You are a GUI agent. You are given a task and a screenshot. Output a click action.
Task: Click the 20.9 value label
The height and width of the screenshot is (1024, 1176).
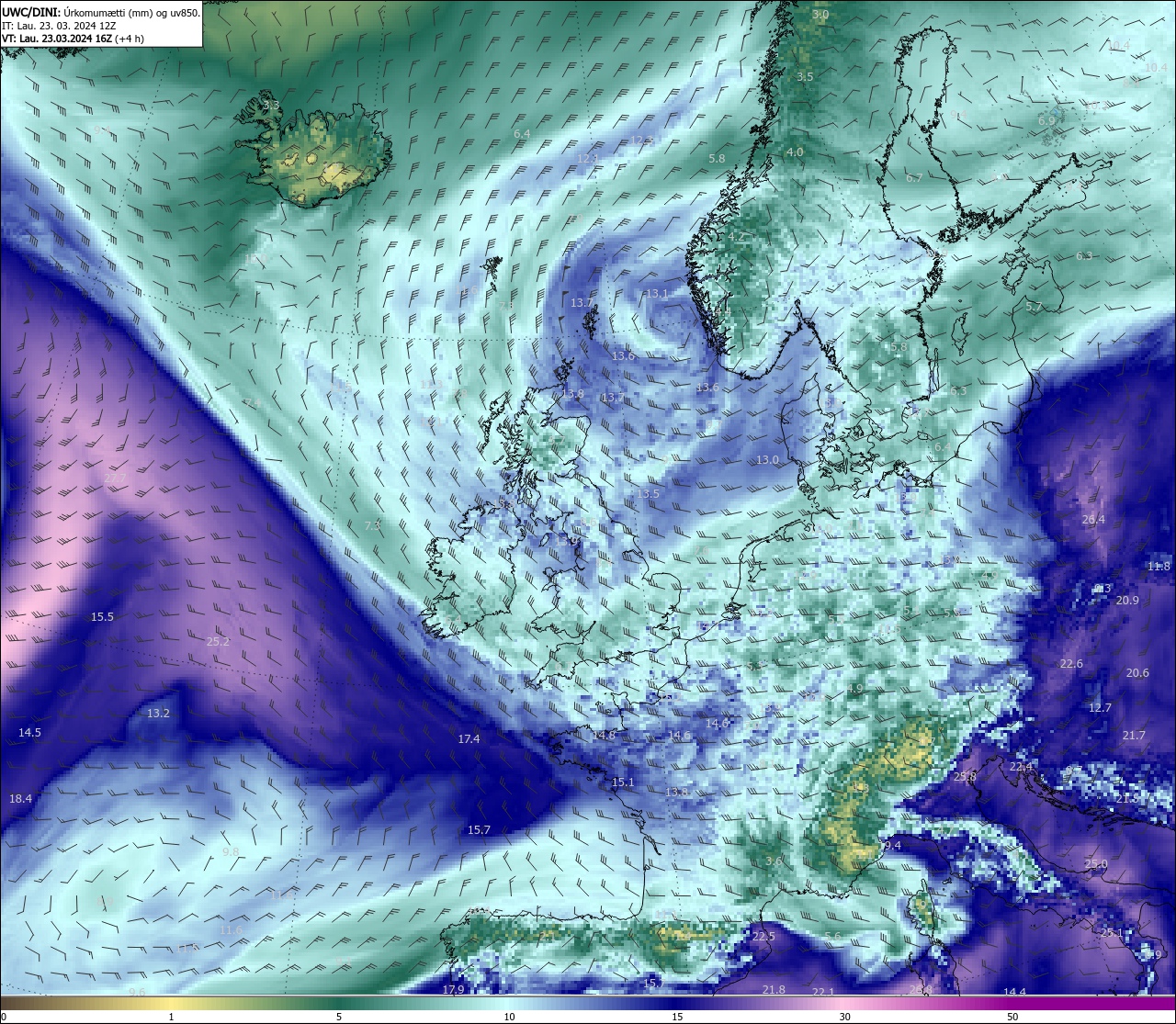point(1127,600)
